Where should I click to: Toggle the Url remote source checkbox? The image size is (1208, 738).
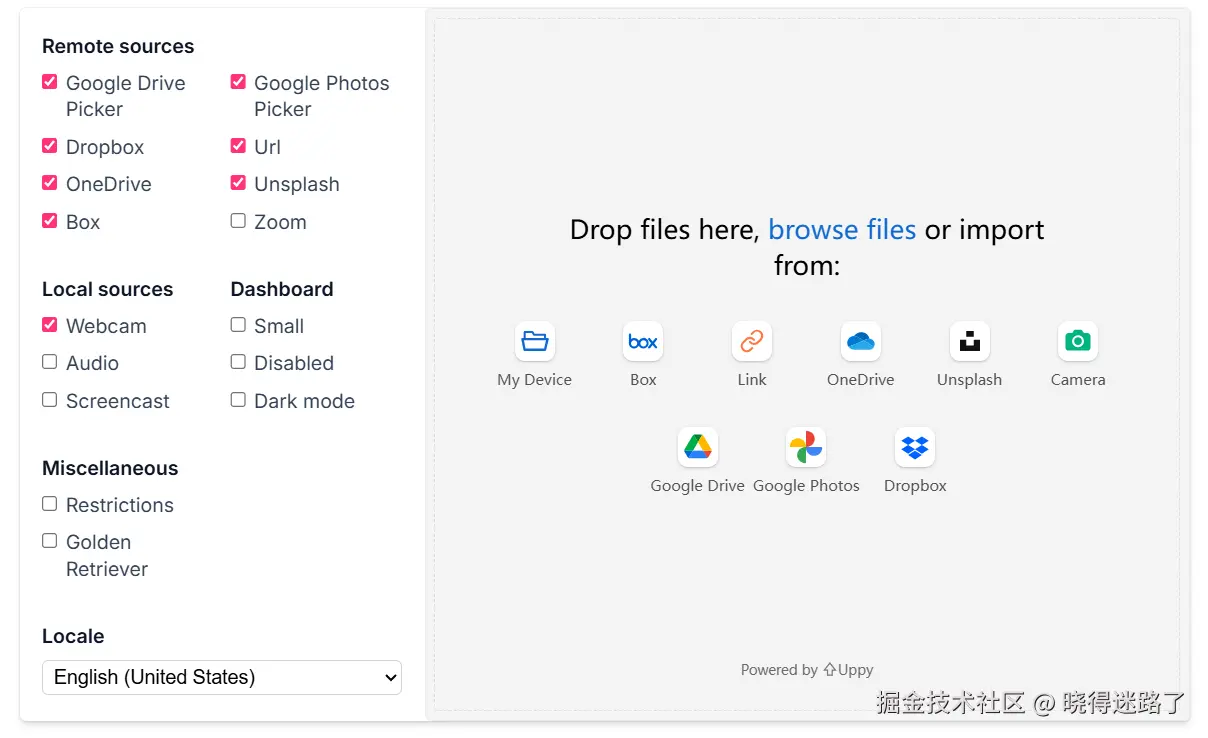pos(238,146)
